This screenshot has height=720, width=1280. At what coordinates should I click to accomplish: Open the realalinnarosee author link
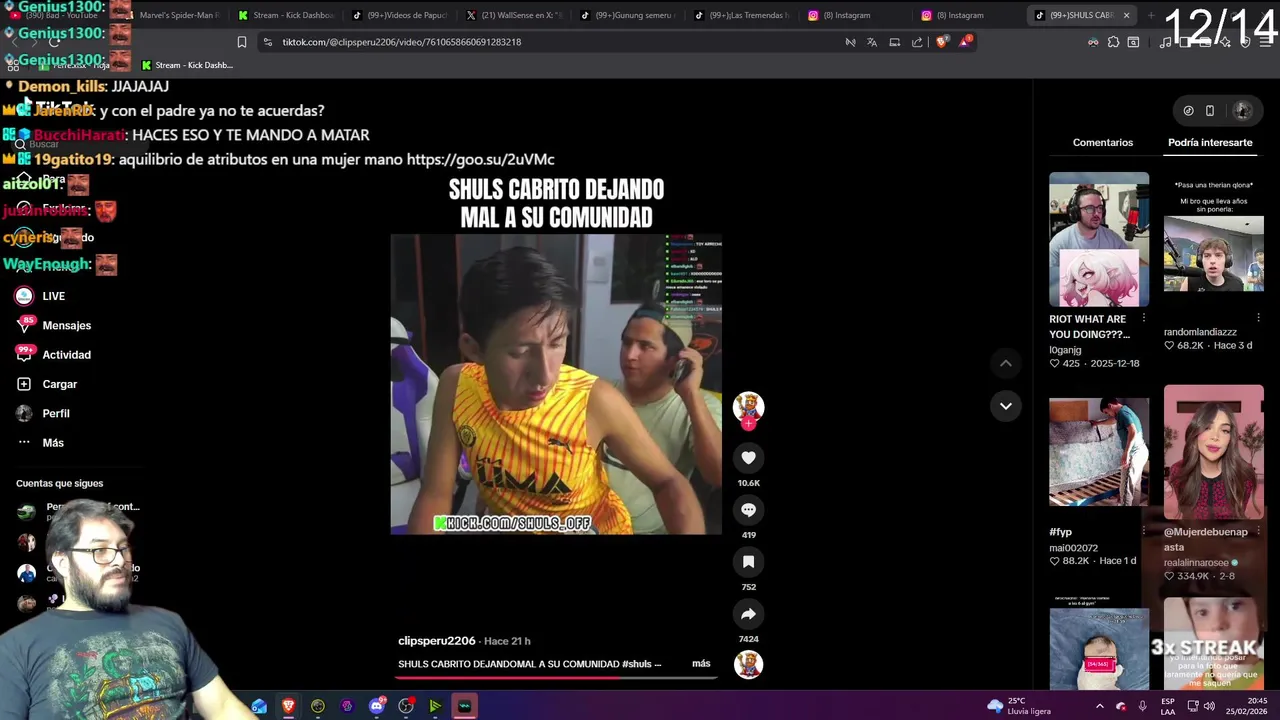click(x=1196, y=563)
